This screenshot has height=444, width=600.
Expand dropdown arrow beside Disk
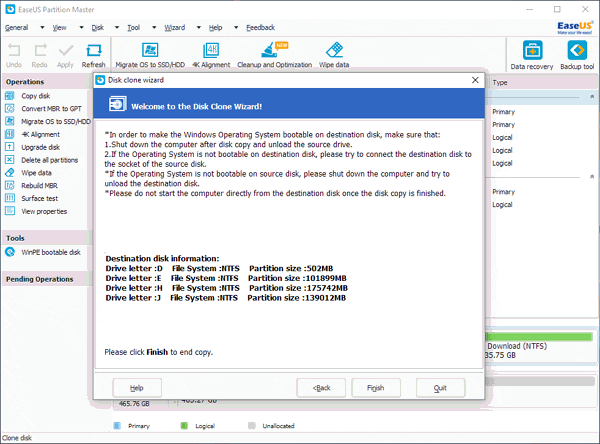point(117,28)
